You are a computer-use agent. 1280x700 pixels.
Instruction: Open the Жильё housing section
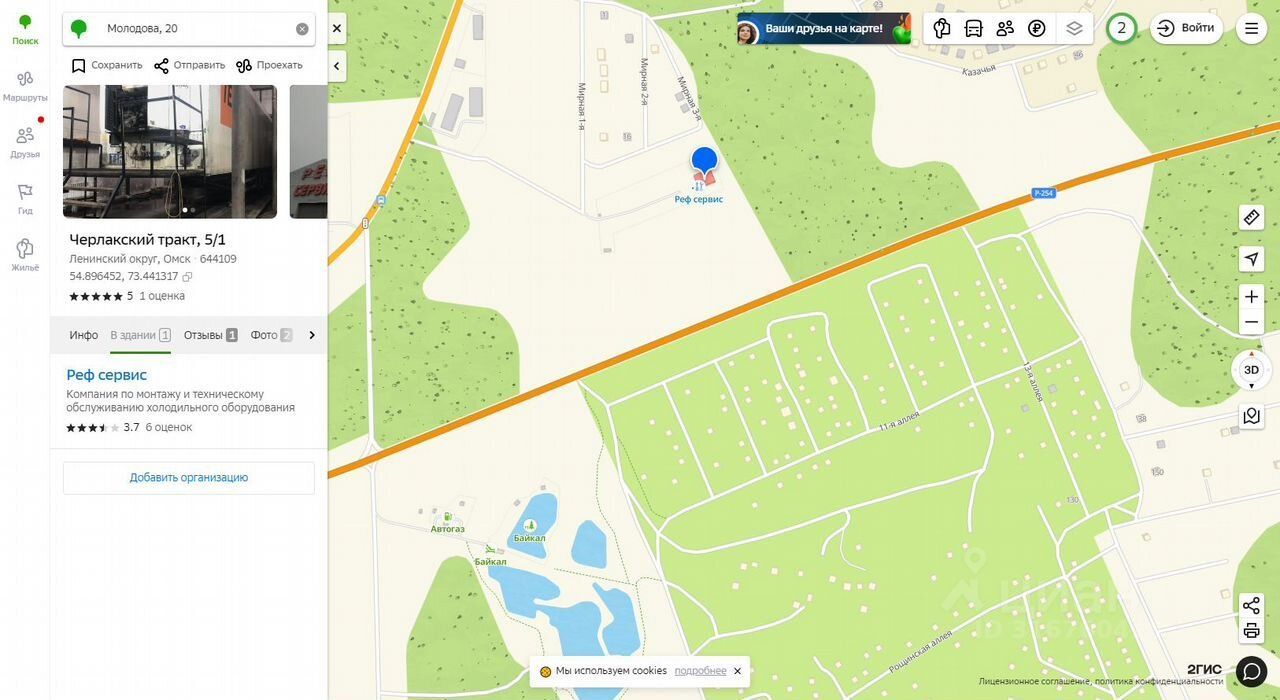[25, 255]
